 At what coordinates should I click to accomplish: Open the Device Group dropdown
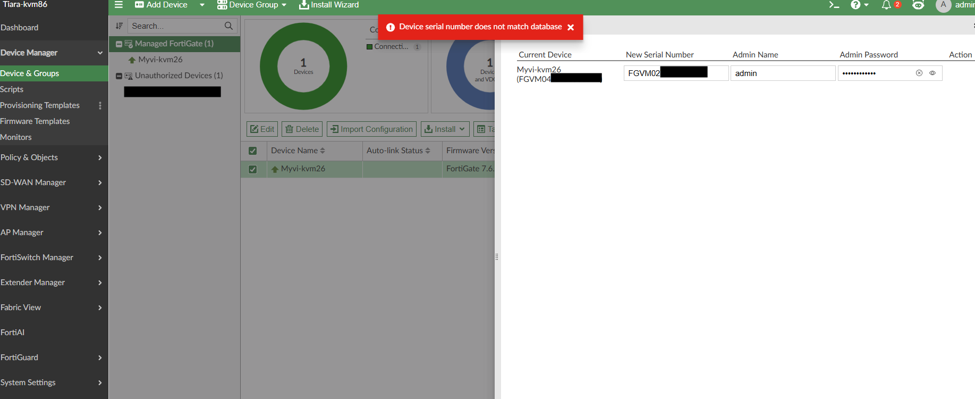pos(252,5)
